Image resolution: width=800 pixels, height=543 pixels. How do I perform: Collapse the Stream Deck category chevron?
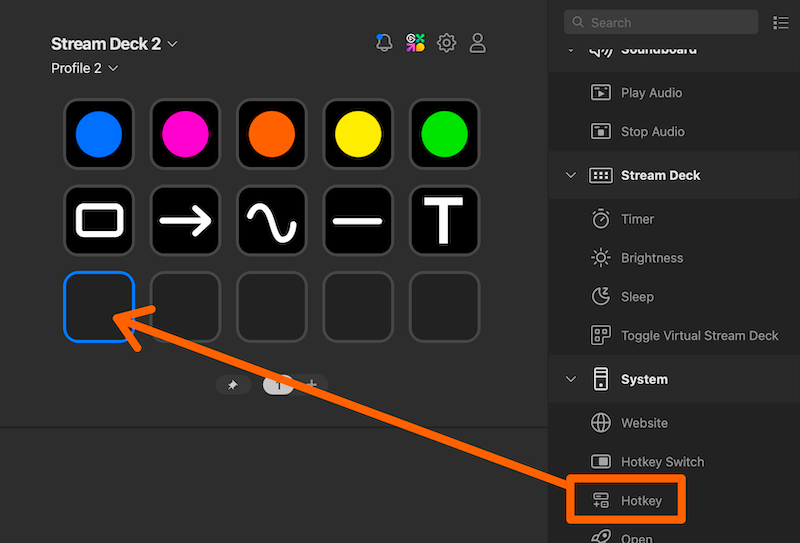click(571, 175)
